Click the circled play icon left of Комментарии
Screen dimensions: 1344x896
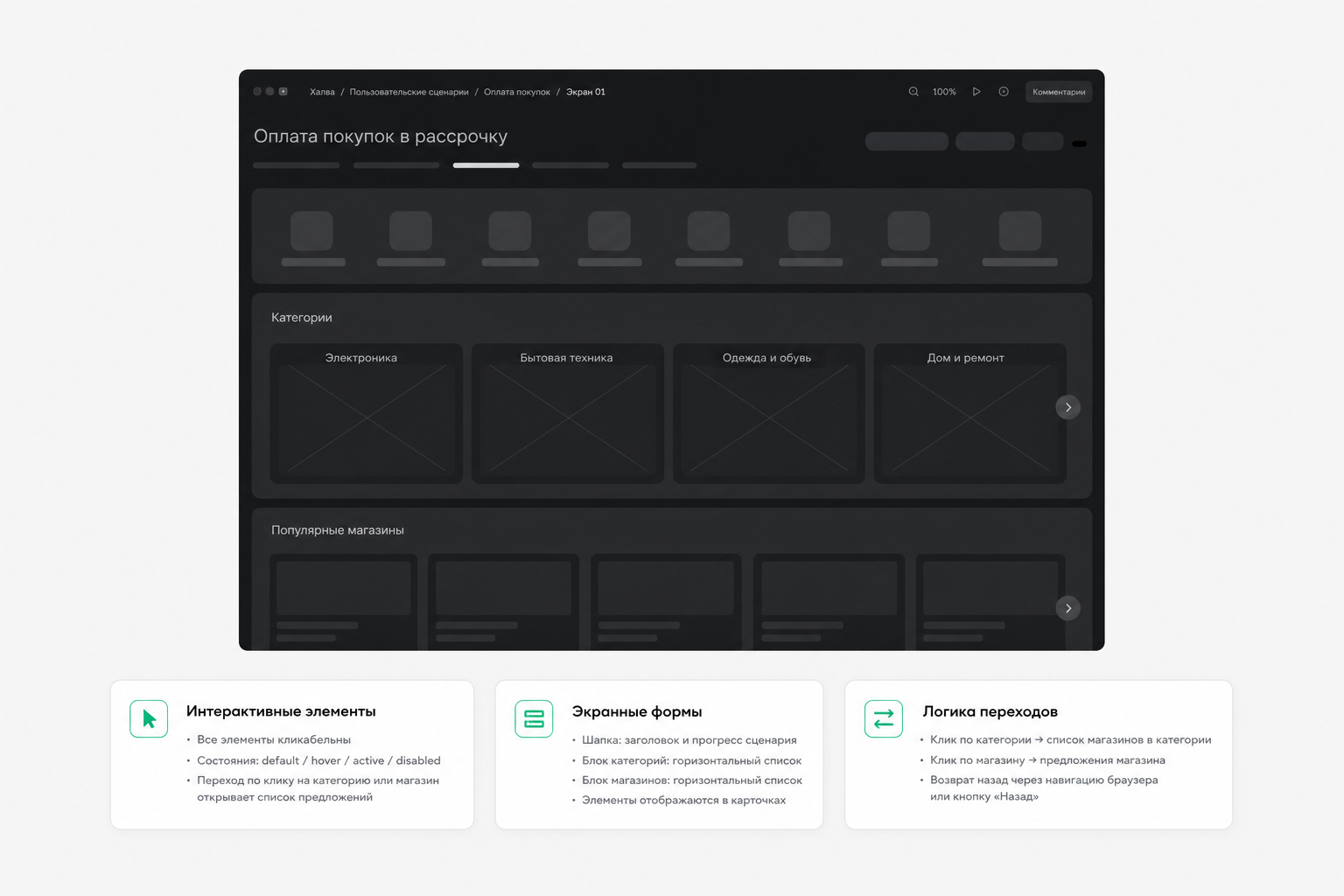point(1004,92)
